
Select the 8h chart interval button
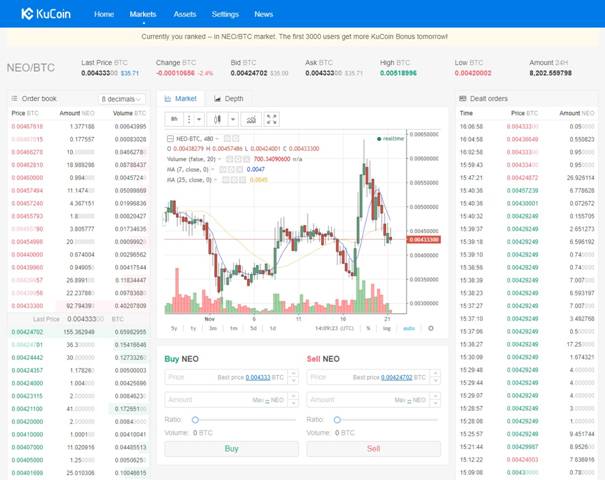(x=174, y=119)
